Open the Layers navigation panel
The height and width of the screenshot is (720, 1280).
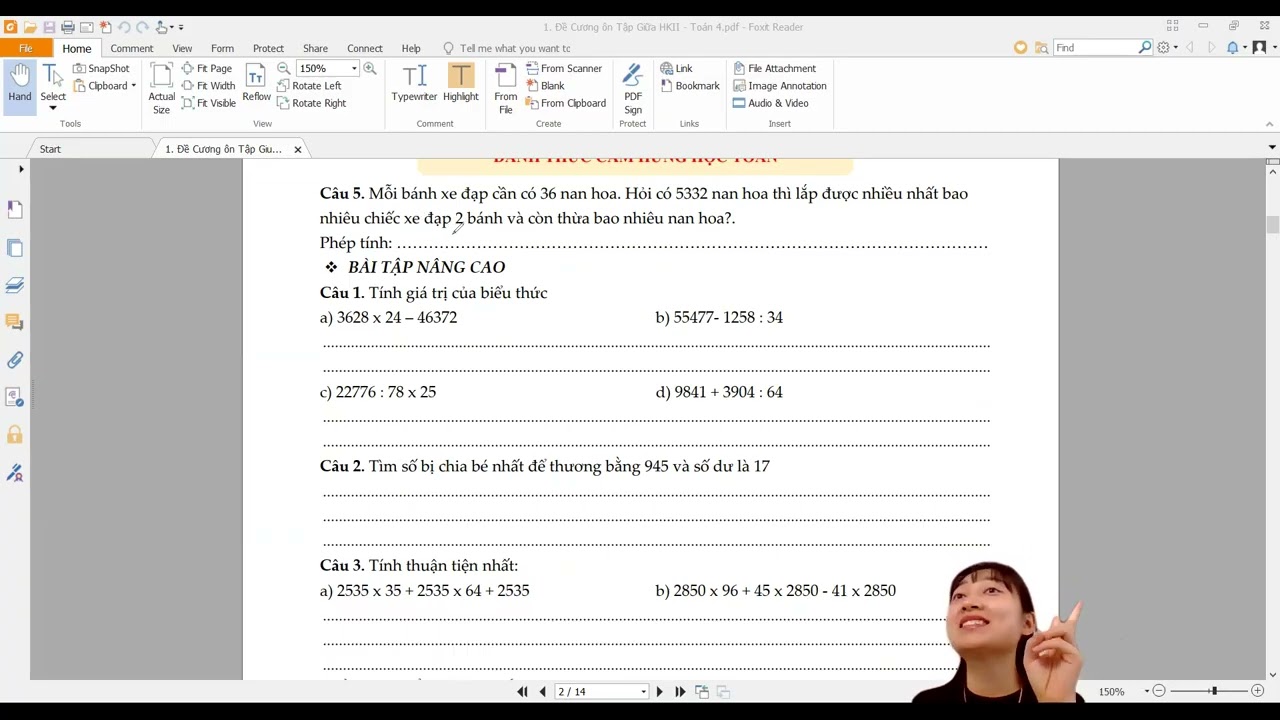[x=15, y=286]
